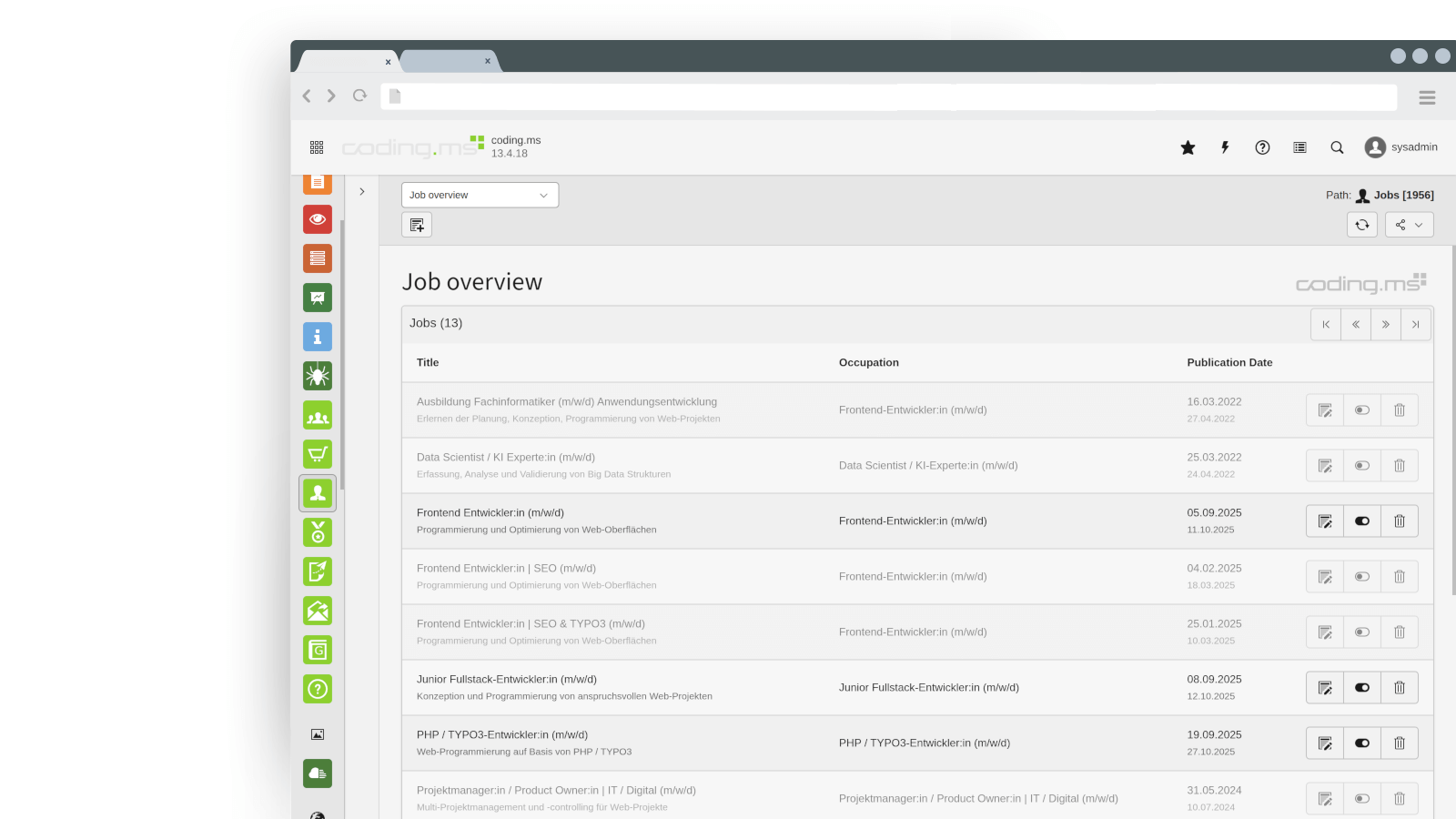Select the blue Info module icon
The height and width of the screenshot is (819, 1456).
(318, 337)
